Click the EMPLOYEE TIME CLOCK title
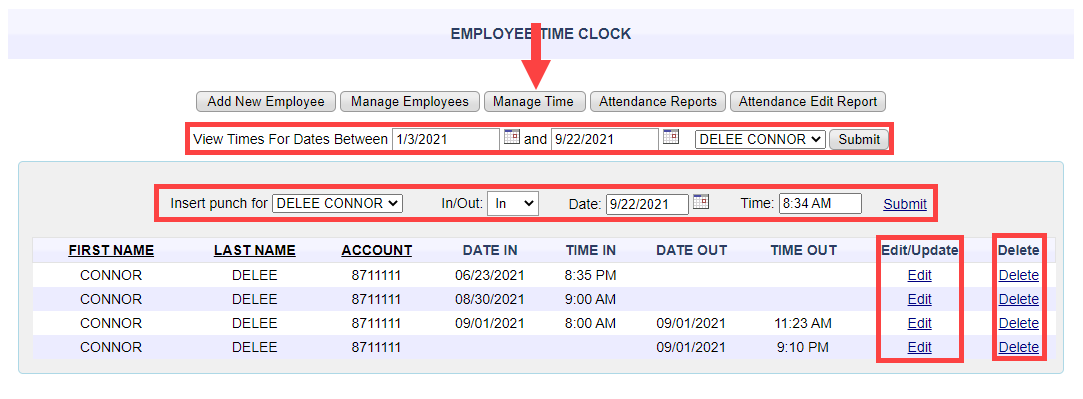 point(541,34)
